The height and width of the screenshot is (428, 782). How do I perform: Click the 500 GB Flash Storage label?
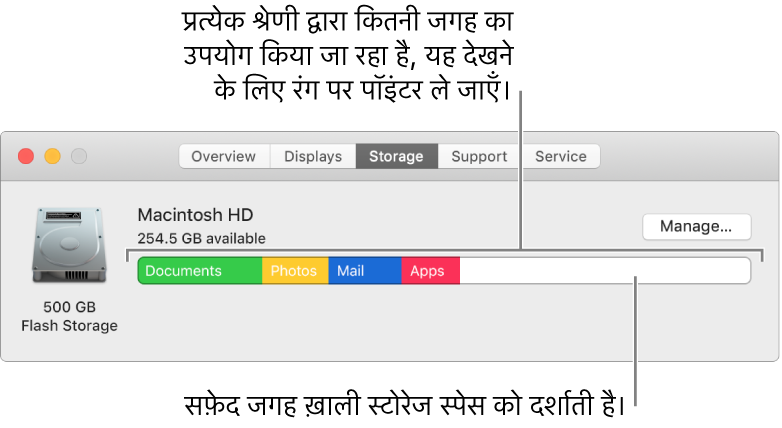(69, 316)
